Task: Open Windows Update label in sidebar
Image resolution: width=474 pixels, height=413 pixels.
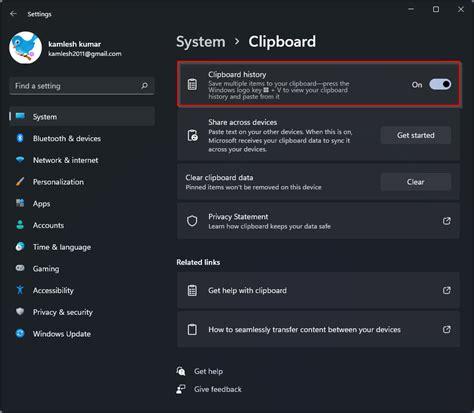Action: (62, 334)
